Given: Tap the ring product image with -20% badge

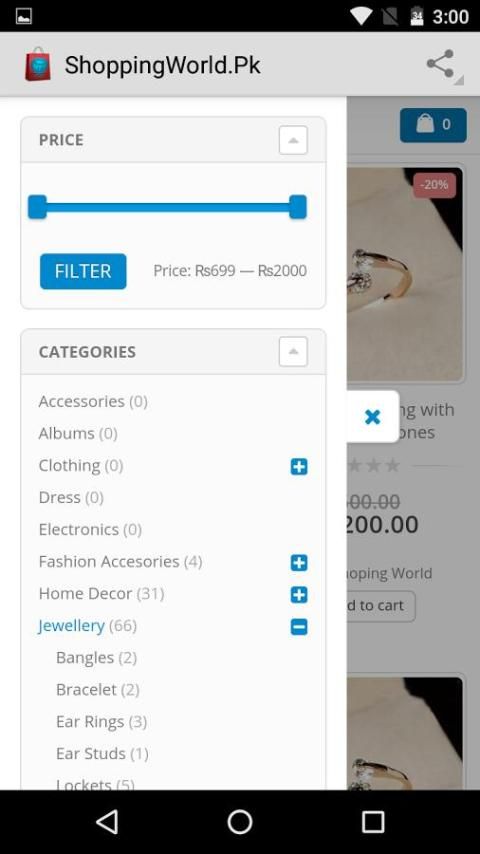Looking at the screenshot, I should pyautogui.click(x=405, y=274).
